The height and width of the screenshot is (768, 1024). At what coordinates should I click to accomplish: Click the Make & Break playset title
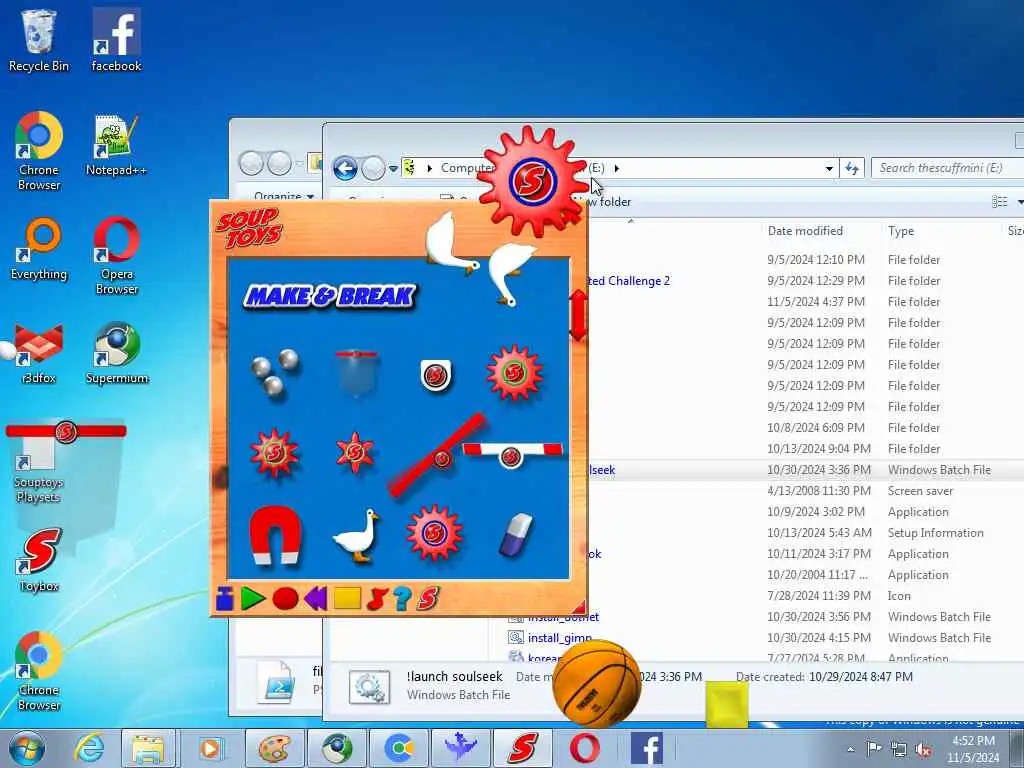tap(330, 296)
